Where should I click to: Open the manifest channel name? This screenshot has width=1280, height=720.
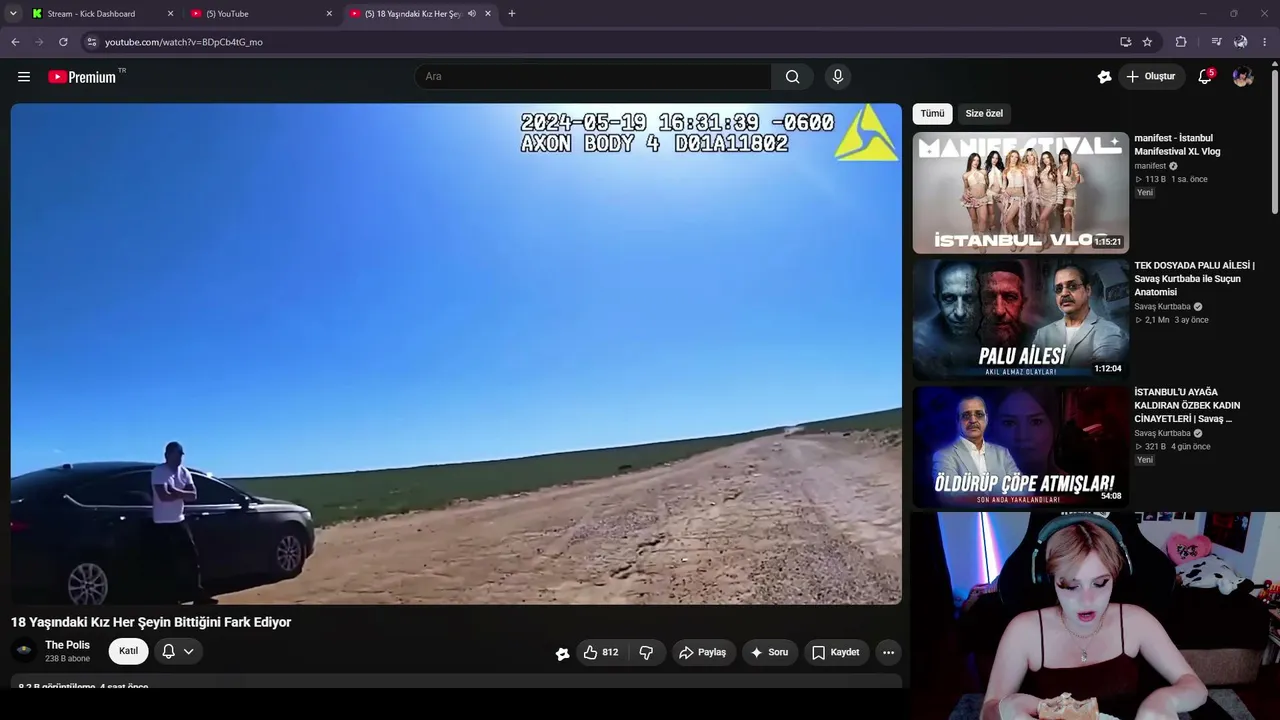[1150, 166]
